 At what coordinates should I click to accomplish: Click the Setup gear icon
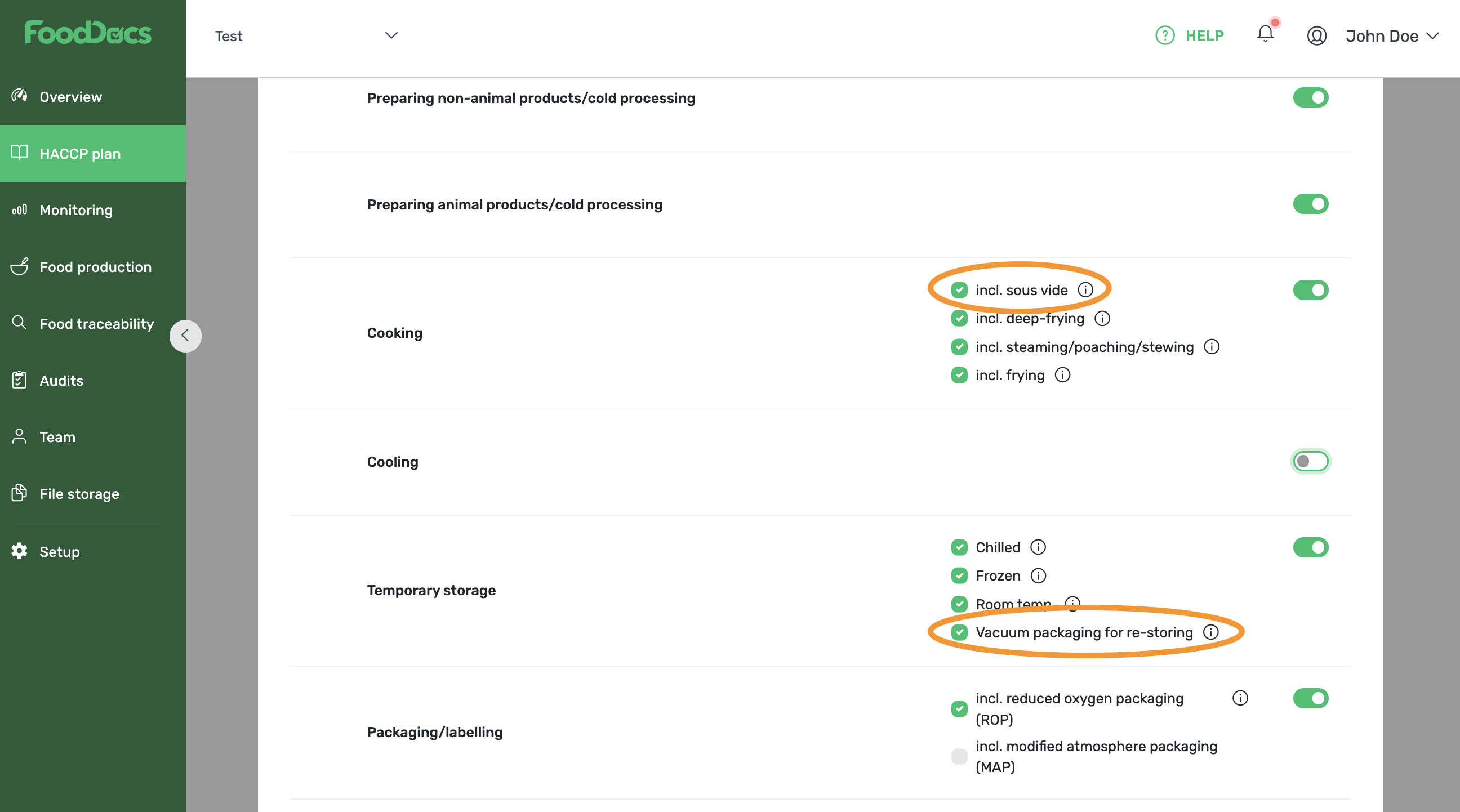click(19, 551)
